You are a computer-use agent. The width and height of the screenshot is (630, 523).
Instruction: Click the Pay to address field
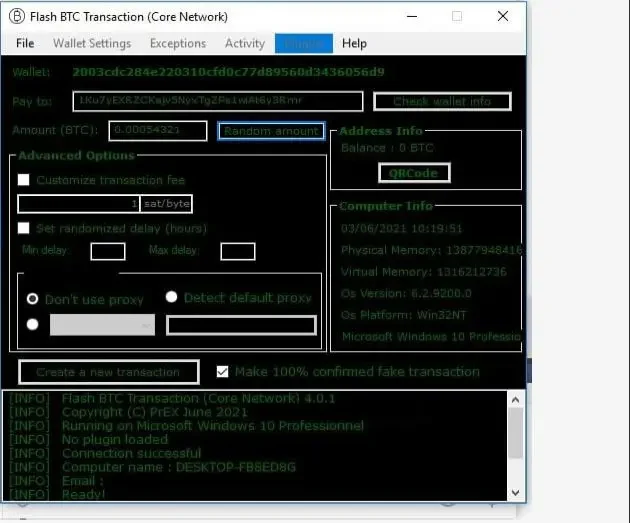click(218, 101)
